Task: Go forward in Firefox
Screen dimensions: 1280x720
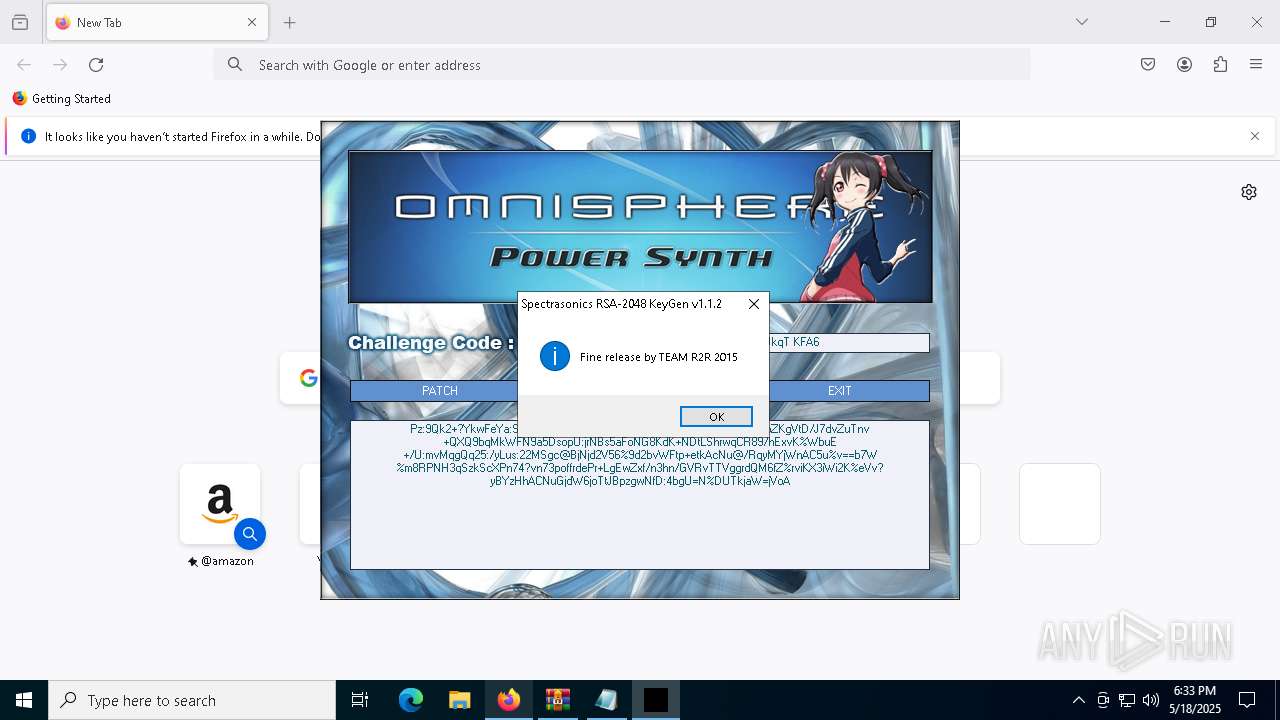Action: tap(60, 65)
